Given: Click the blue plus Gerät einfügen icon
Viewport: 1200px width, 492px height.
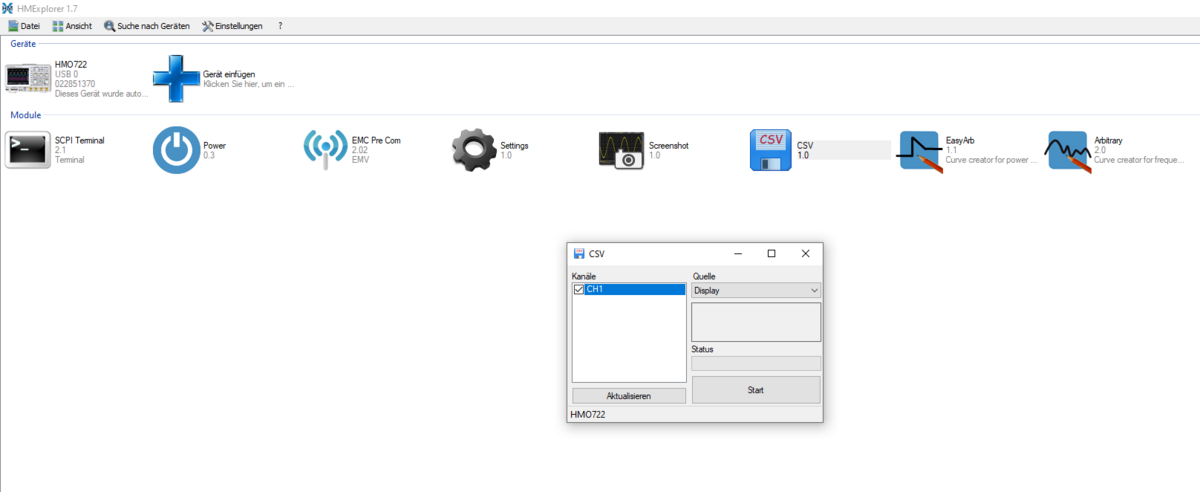Looking at the screenshot, I should click(176, 79).
